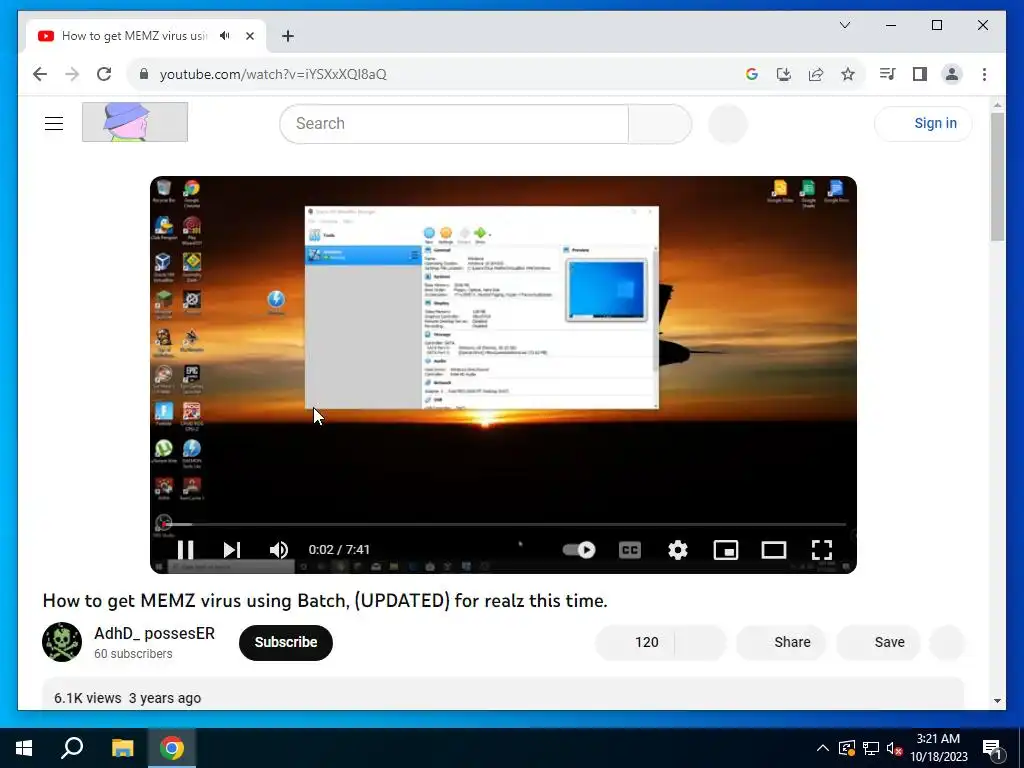Click video title text
The height and width of the screenshot is (768, 1024).
pos(325,600)
